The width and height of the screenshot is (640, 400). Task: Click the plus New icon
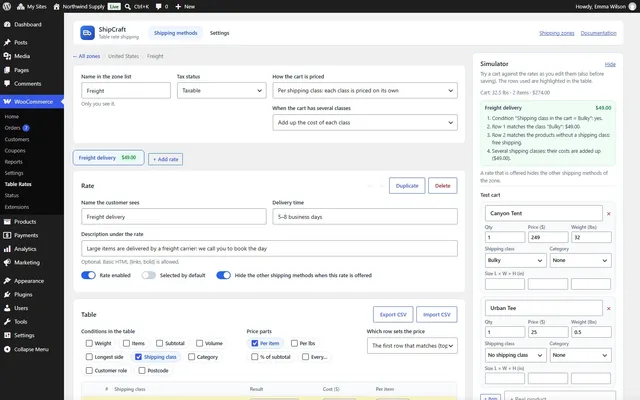pos(178,7)
